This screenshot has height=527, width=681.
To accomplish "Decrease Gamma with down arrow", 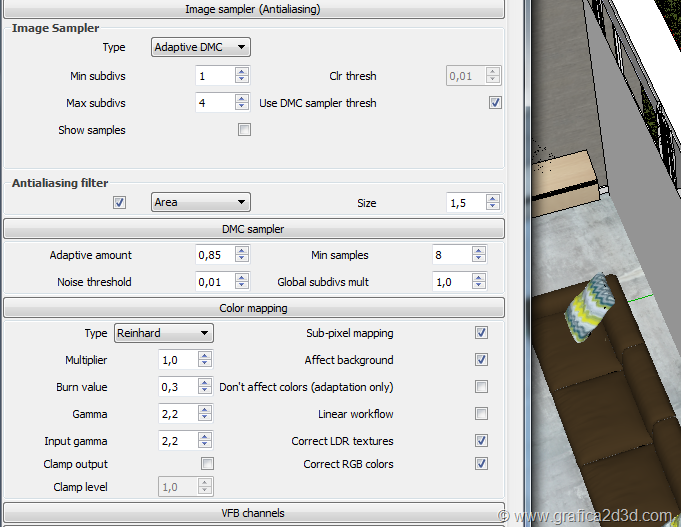I will [205, 418].
